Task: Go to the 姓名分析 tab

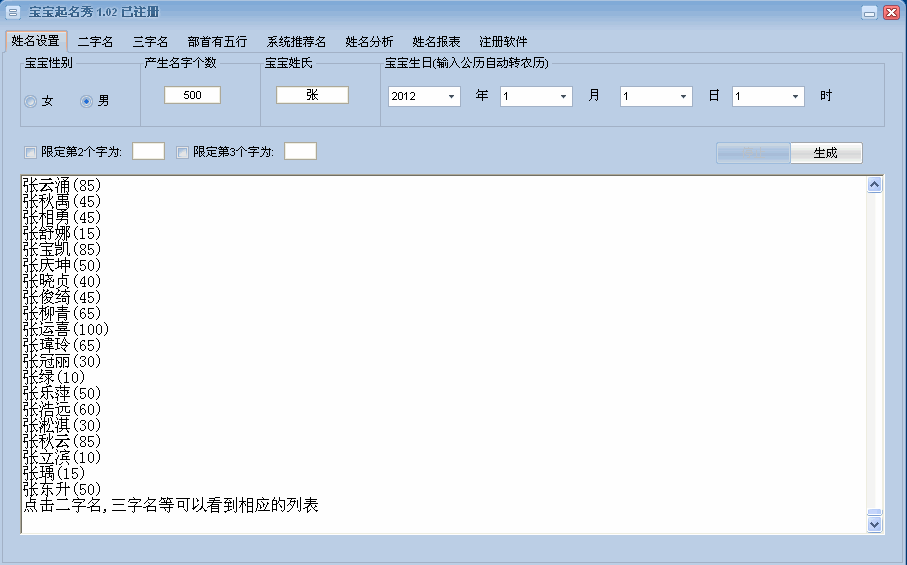Action: (369, 42)
